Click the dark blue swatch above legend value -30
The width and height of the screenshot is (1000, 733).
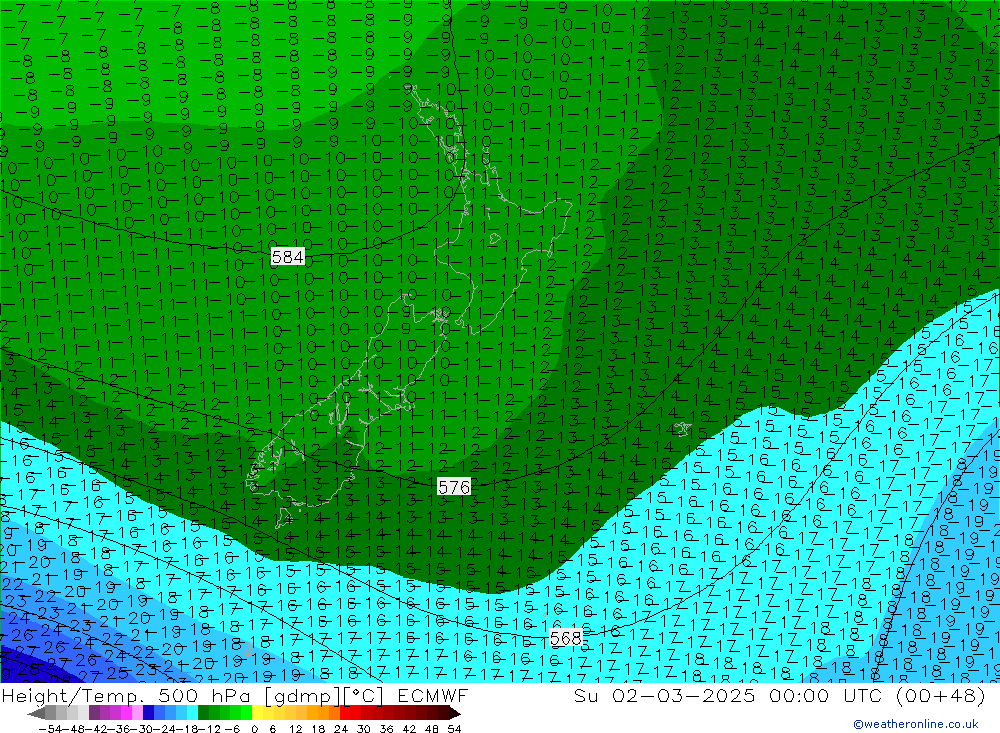[x=149, y=713]
